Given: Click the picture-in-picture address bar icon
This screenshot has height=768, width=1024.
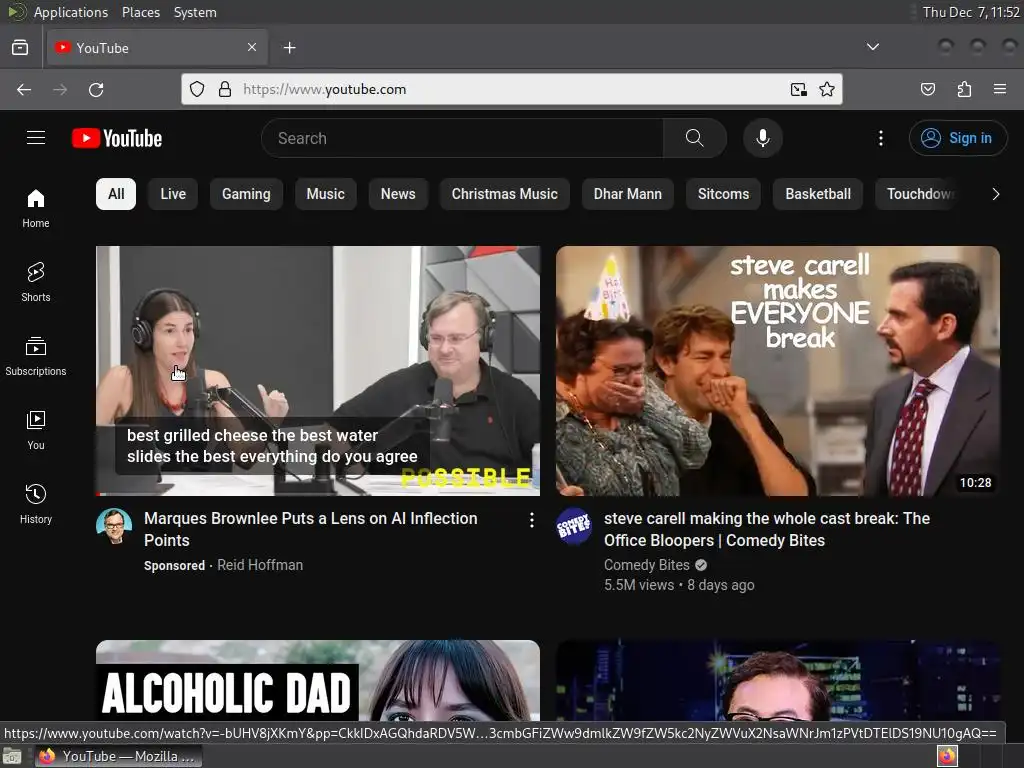Looking at the screenshot, I should pyautogui.click(x=798, y=89).
